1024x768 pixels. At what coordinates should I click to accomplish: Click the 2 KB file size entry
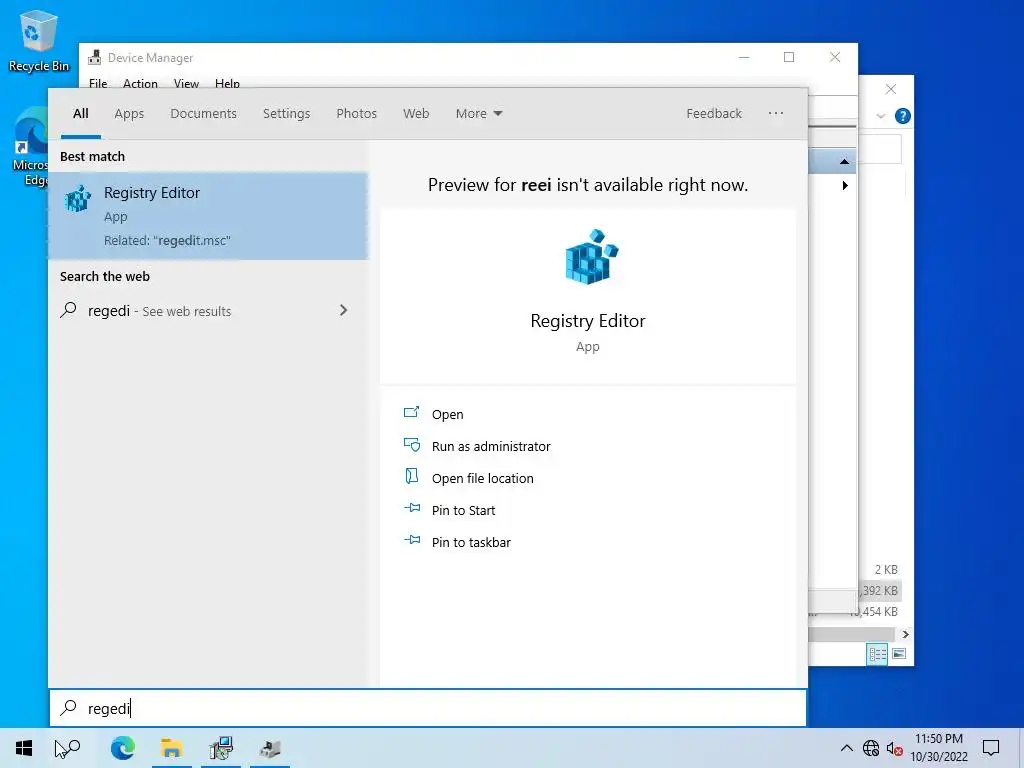886,569
